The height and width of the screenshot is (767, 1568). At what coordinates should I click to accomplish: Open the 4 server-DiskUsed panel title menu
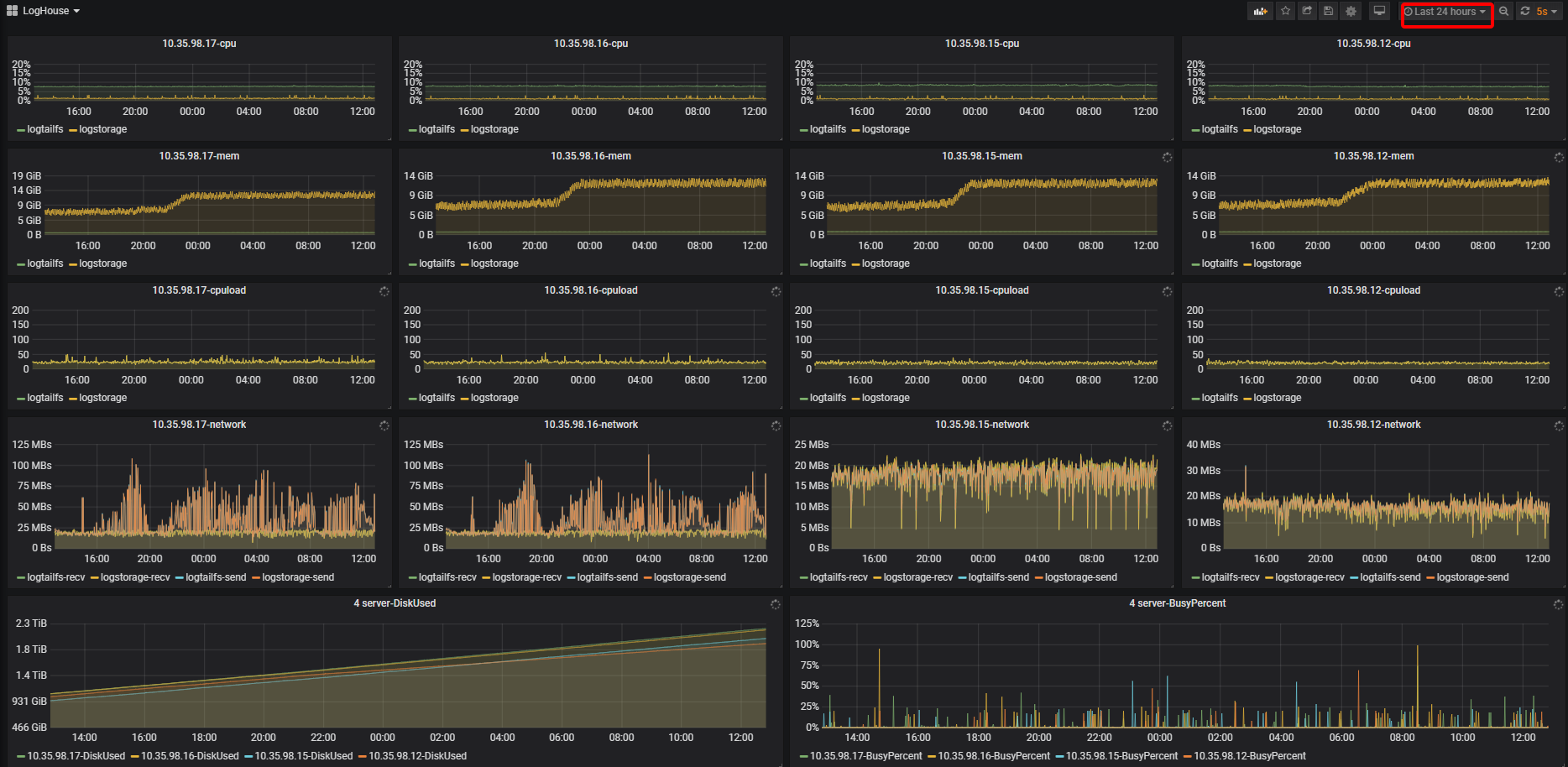395,603
